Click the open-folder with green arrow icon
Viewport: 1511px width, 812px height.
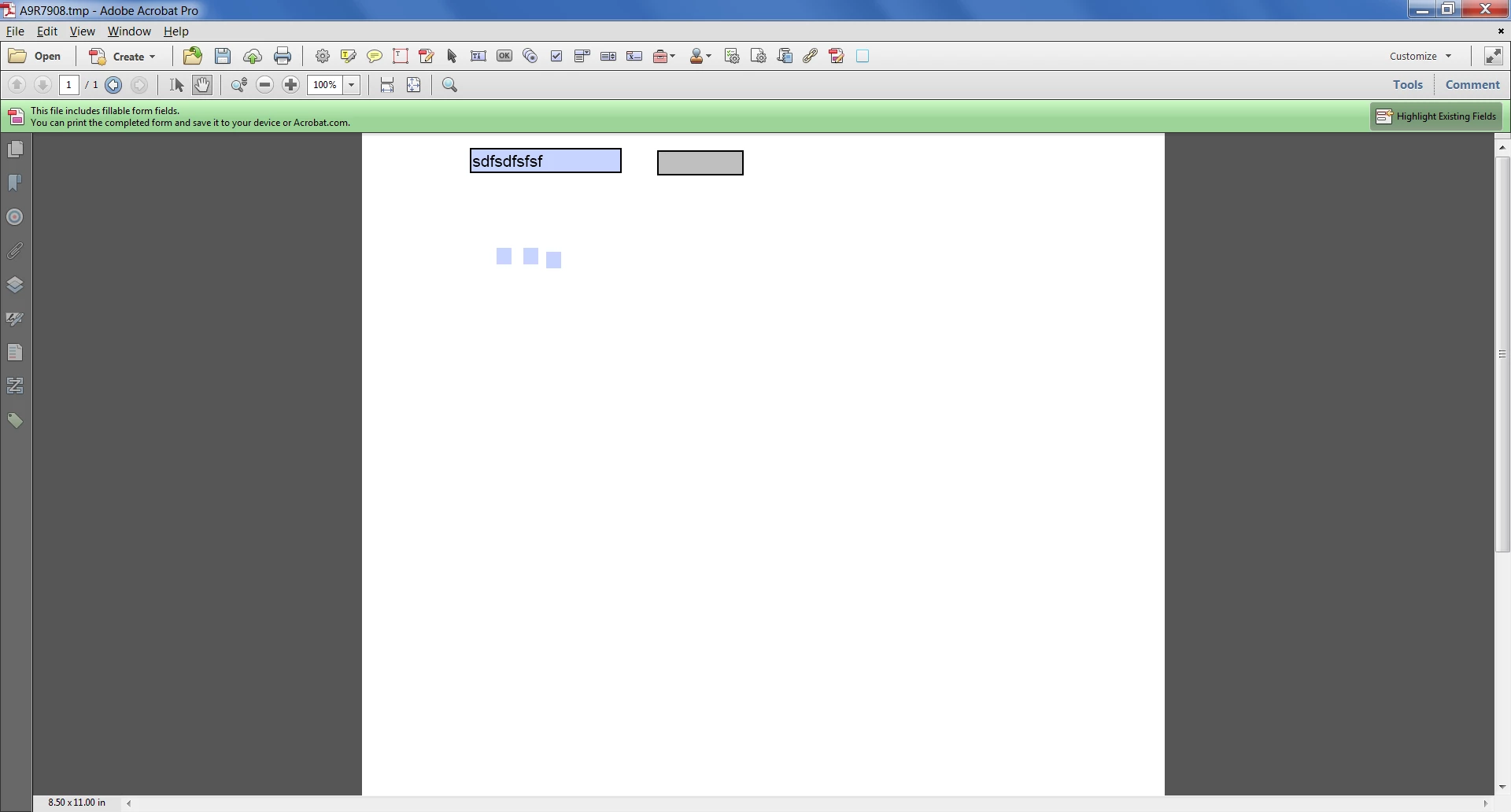click(x=193, y=56)
